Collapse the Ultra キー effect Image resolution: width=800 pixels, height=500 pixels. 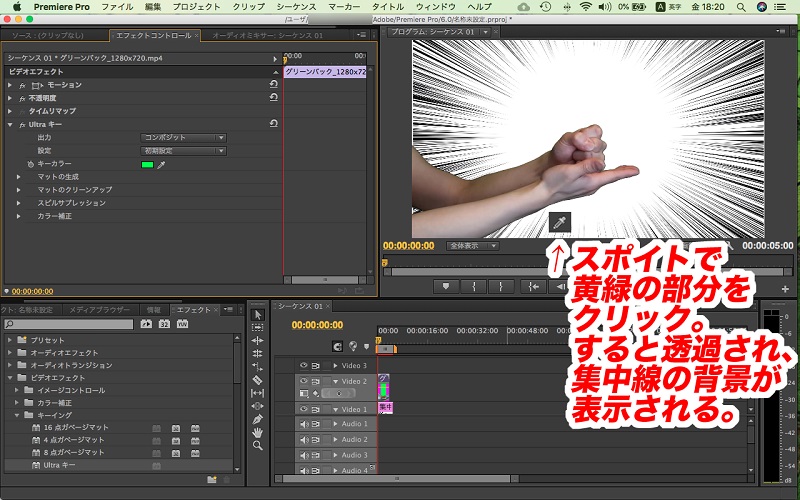point(10,124)
